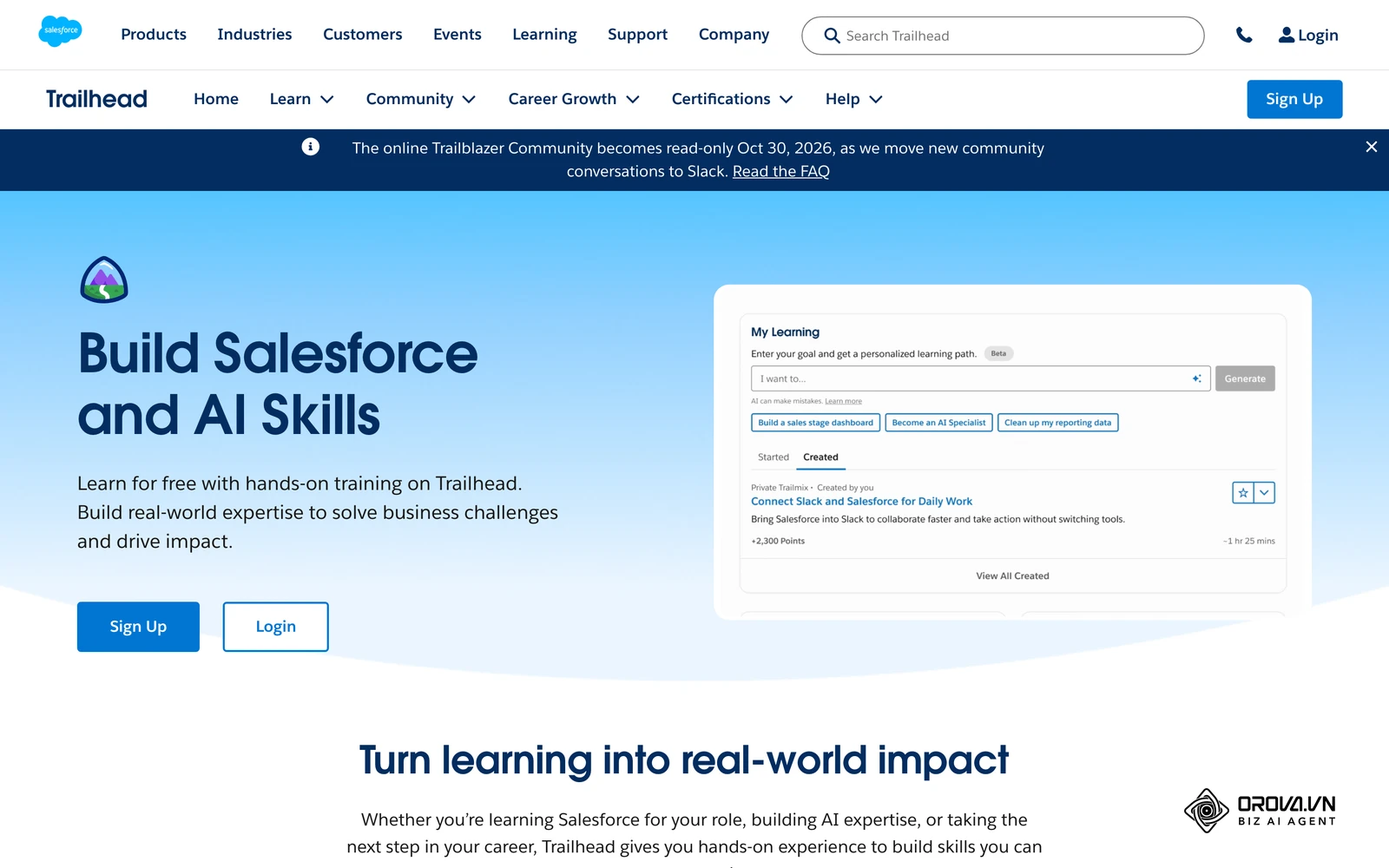This screenshot has width=1389, height=868.
Task: Click the 'I want to...' goal field
Action: [x=980, y=378]
